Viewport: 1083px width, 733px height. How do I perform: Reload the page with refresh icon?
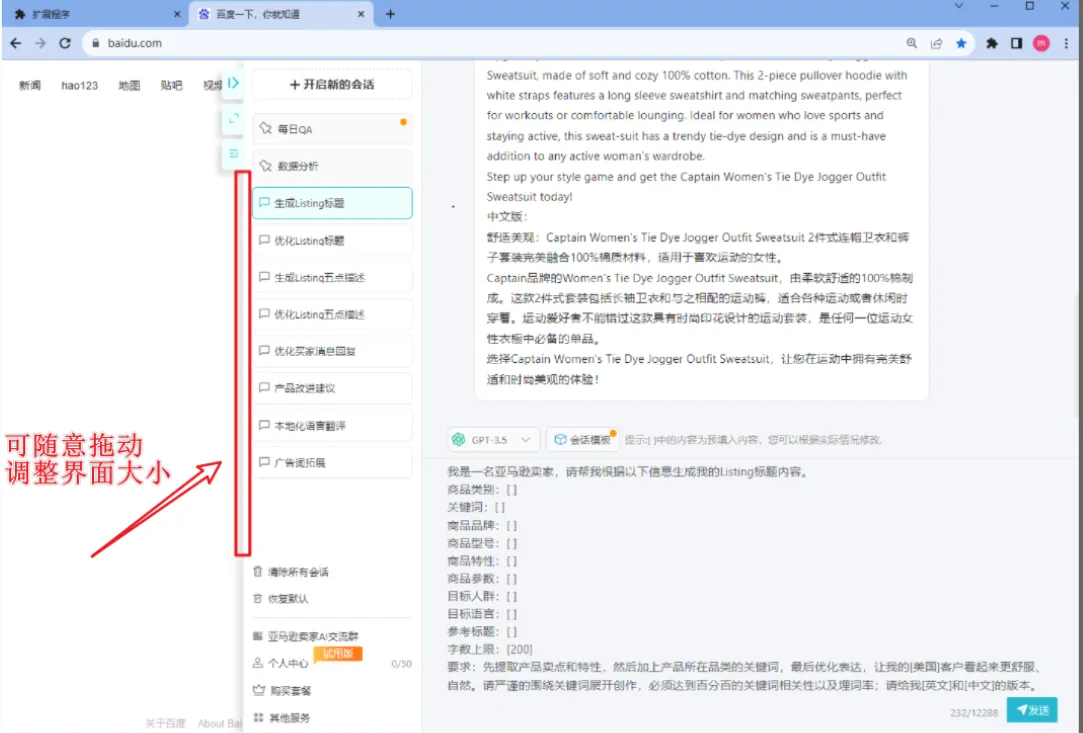pyautogui.click(x=65, y=43)
